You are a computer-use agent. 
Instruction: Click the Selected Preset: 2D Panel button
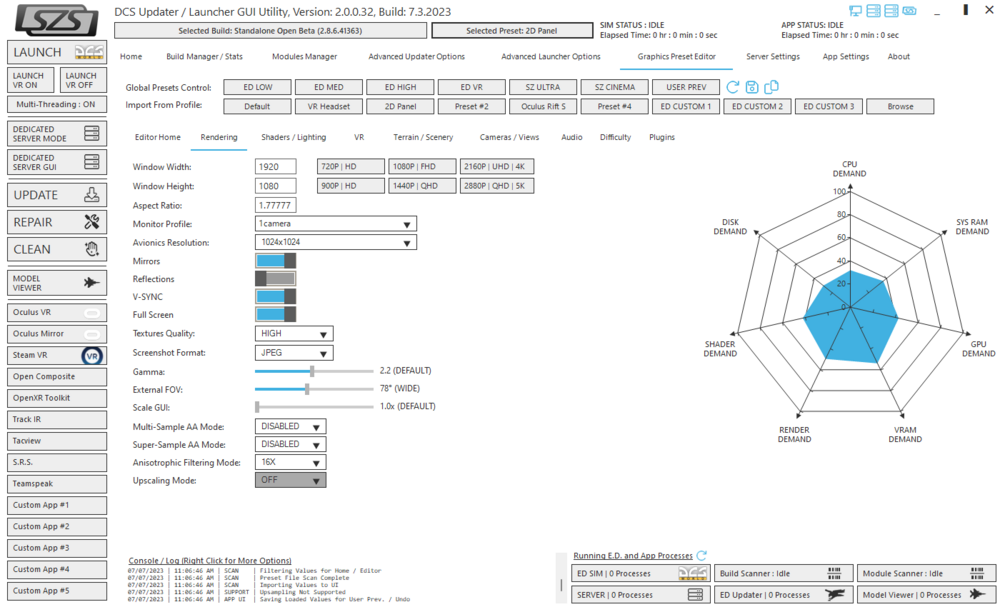(511, 31)
